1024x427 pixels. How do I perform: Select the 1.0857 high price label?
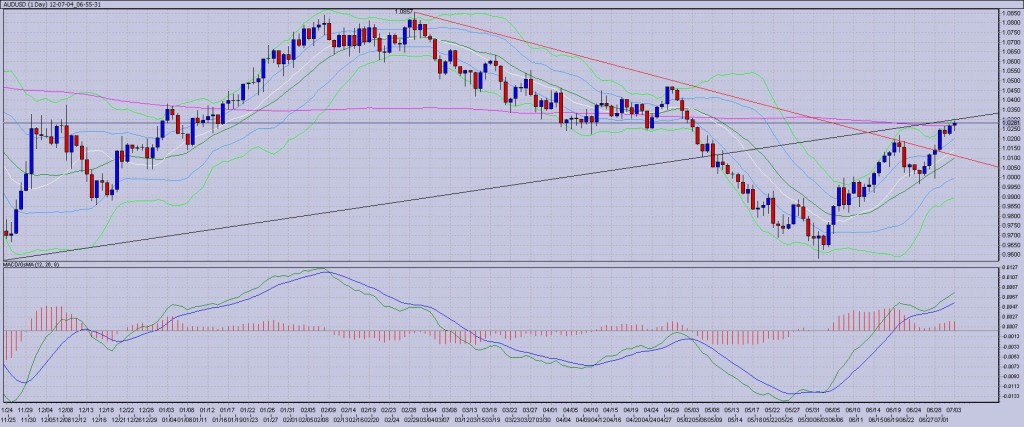404,12
